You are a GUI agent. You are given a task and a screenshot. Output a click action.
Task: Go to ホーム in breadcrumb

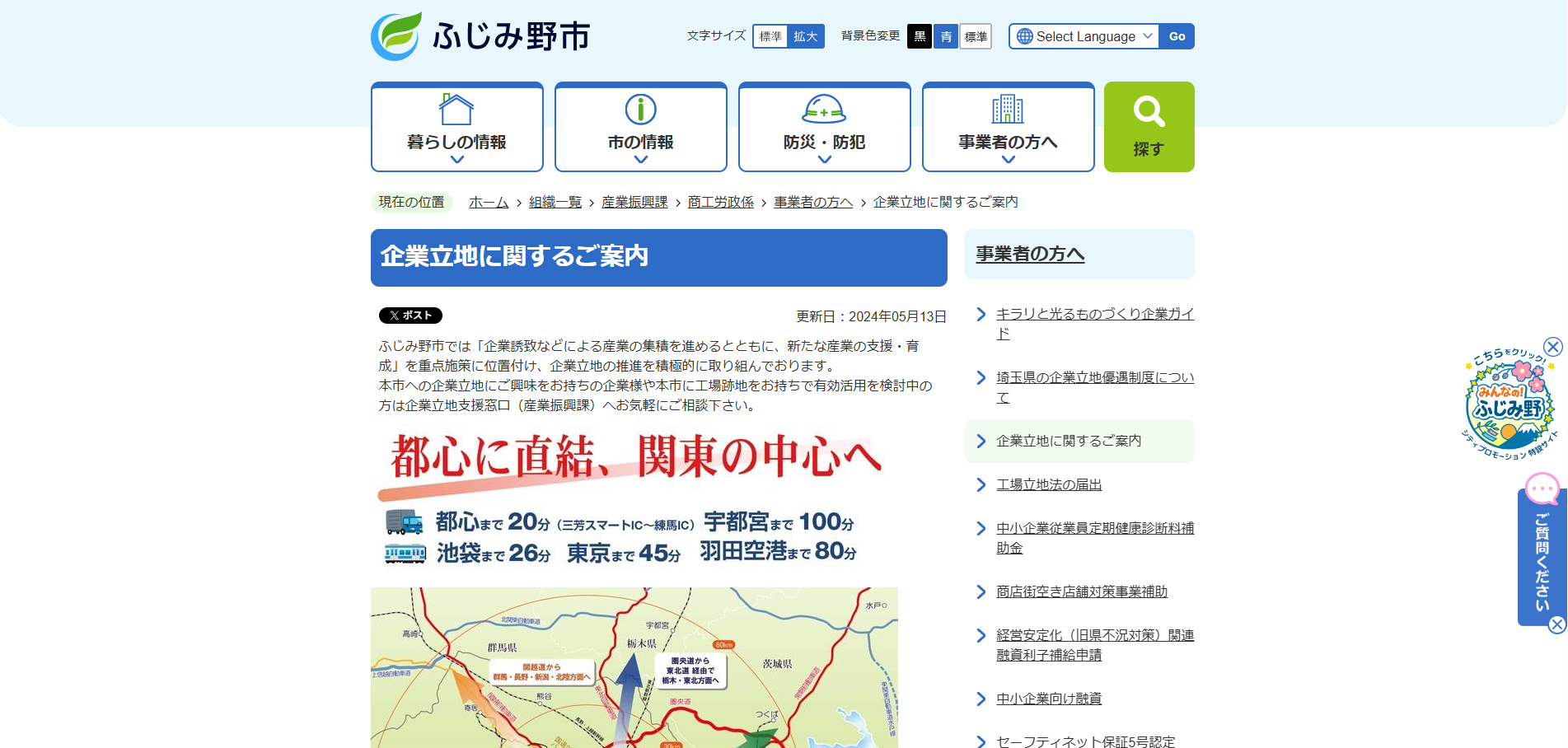pyautogui.click(x=489, y=202)
